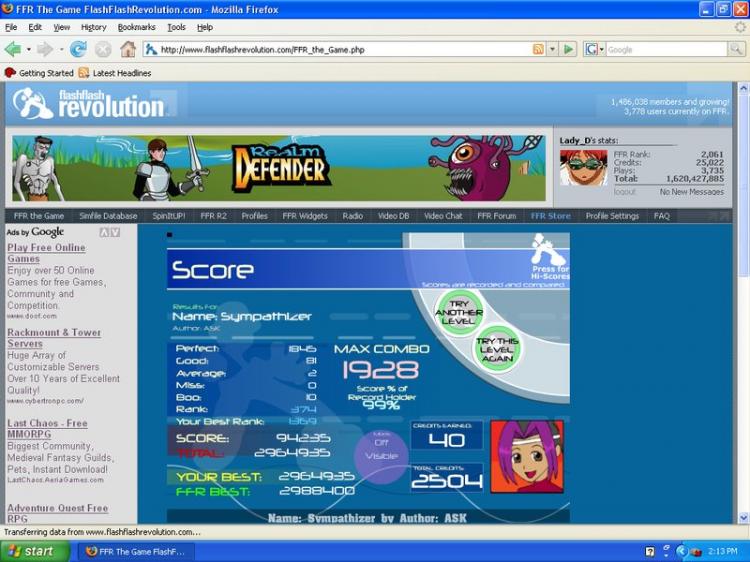Open the File menu
Screen dimensions: 750x562
11,27
